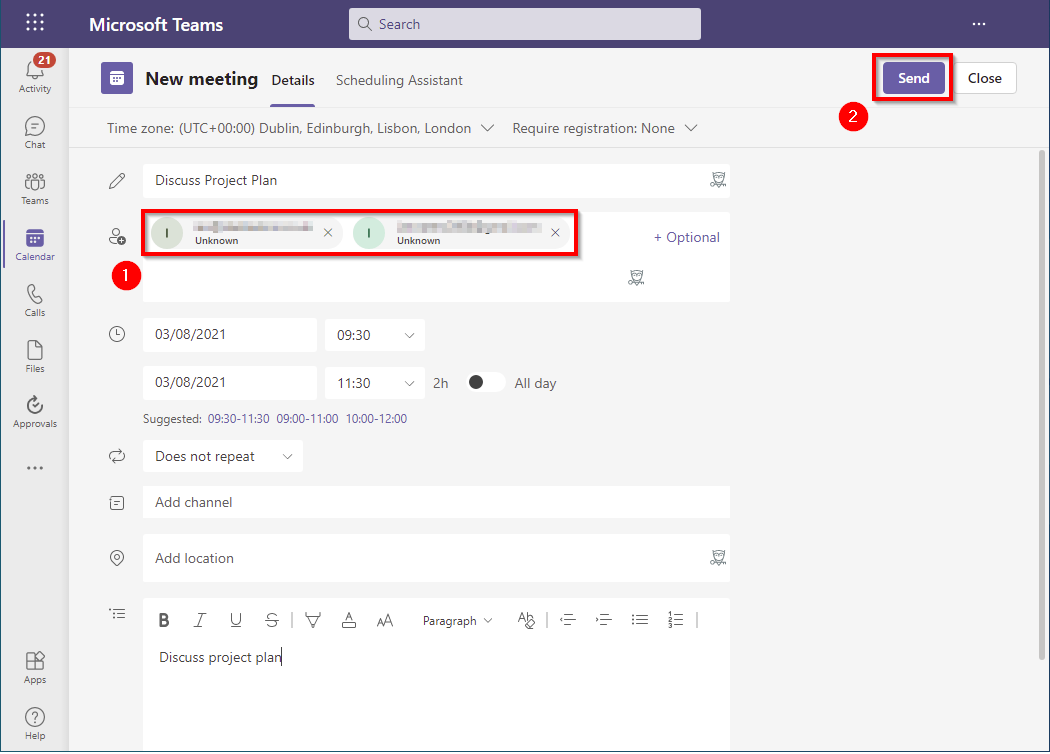The image size is (1050, 754).
Task: Decrease paragraph indent
Action: (568, 620)
